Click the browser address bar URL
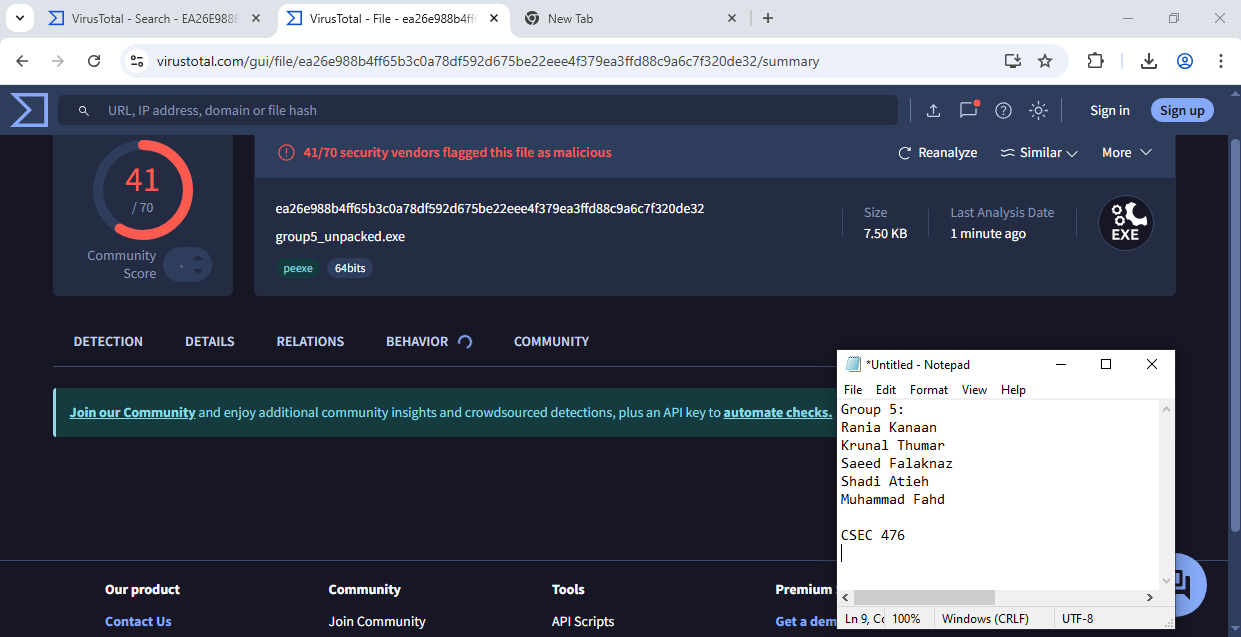The width and height of the screenshot is (1241, 637). click(488, 61)
